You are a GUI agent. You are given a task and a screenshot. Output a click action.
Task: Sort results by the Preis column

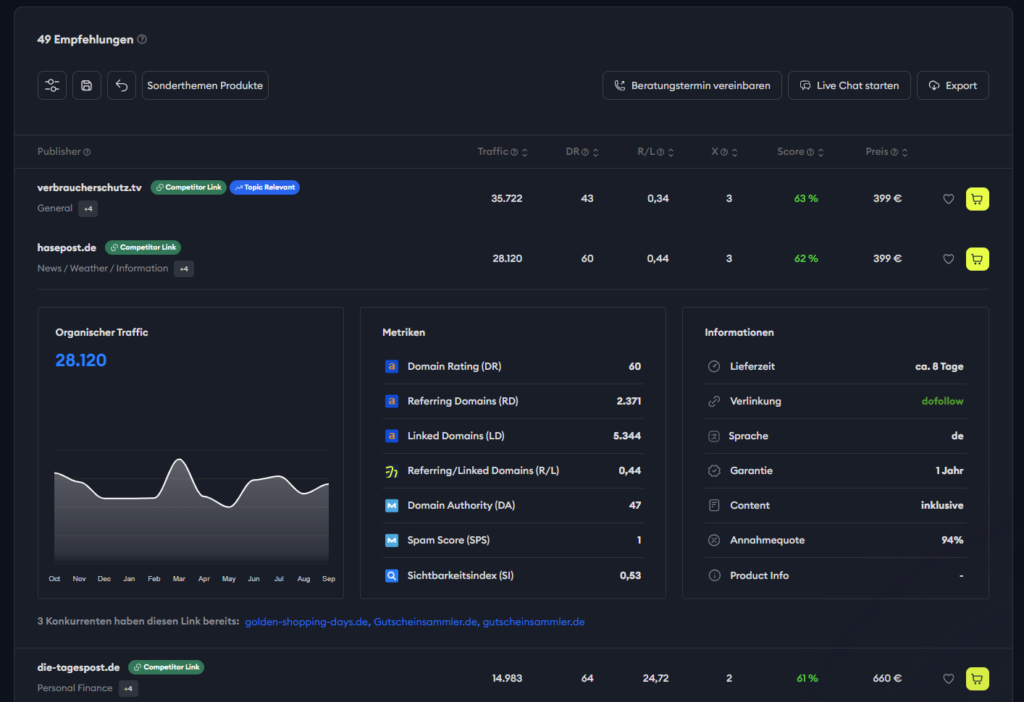coord(906,152)
